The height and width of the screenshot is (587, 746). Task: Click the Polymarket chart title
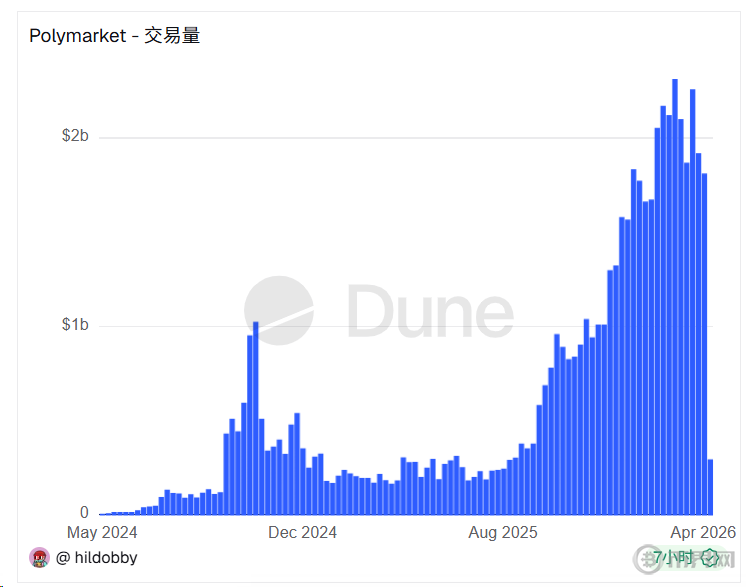click(115, 36)
